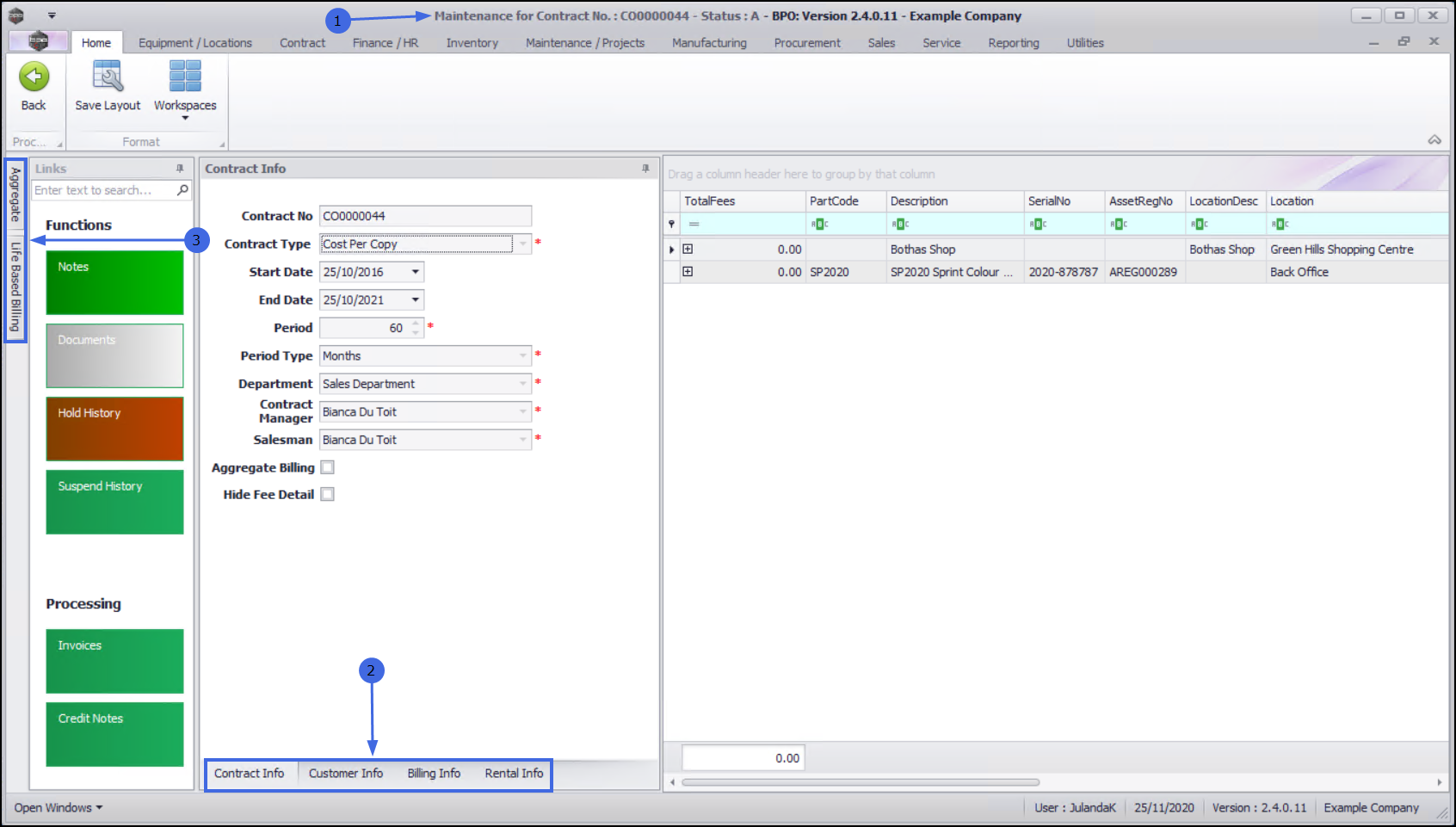This screenshot has width=1456, height=827.
Task: Open the Workspaces icon menu
Action: pos(185,77)
